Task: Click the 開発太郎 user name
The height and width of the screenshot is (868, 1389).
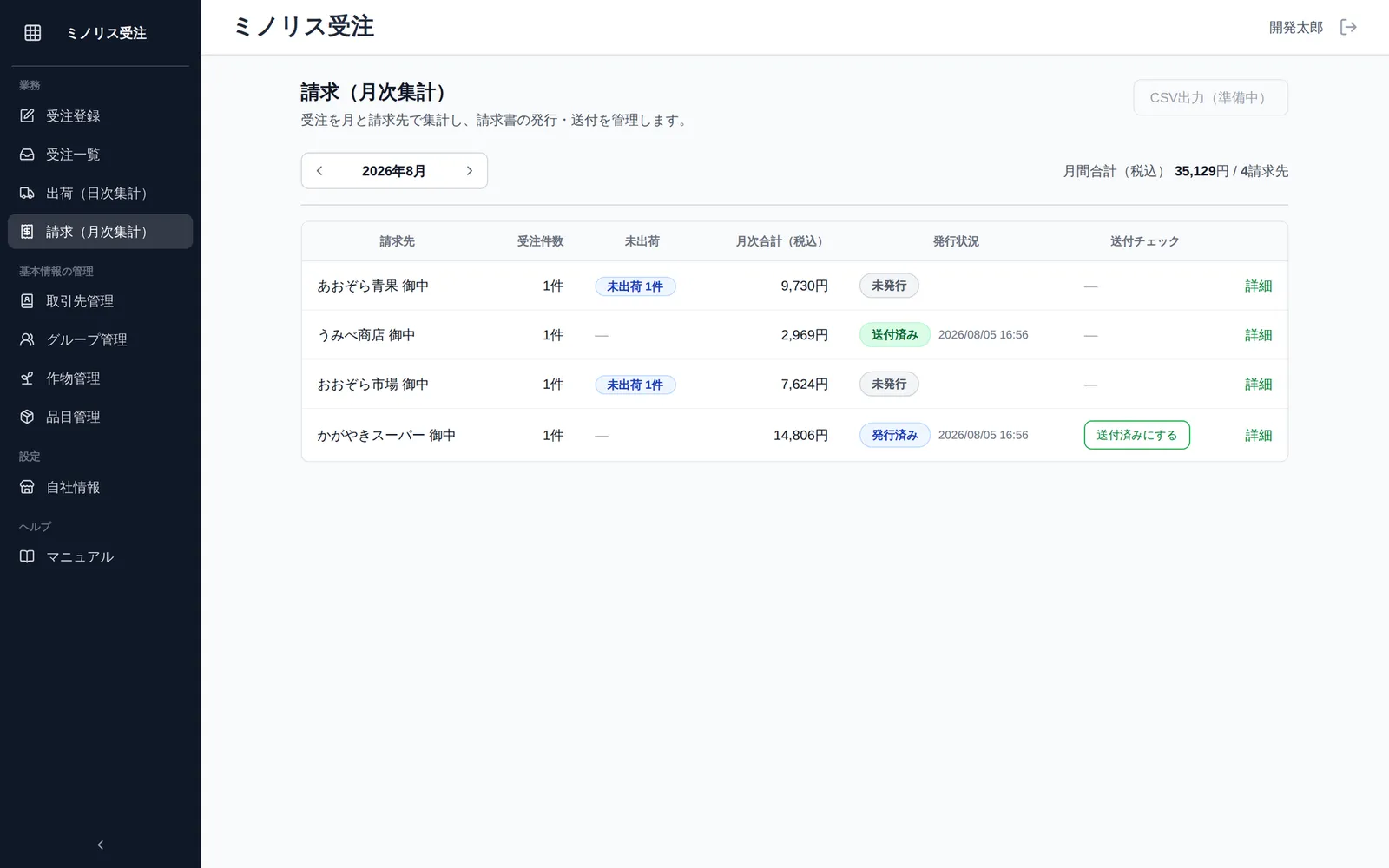Action: [x=1295, y=27]
